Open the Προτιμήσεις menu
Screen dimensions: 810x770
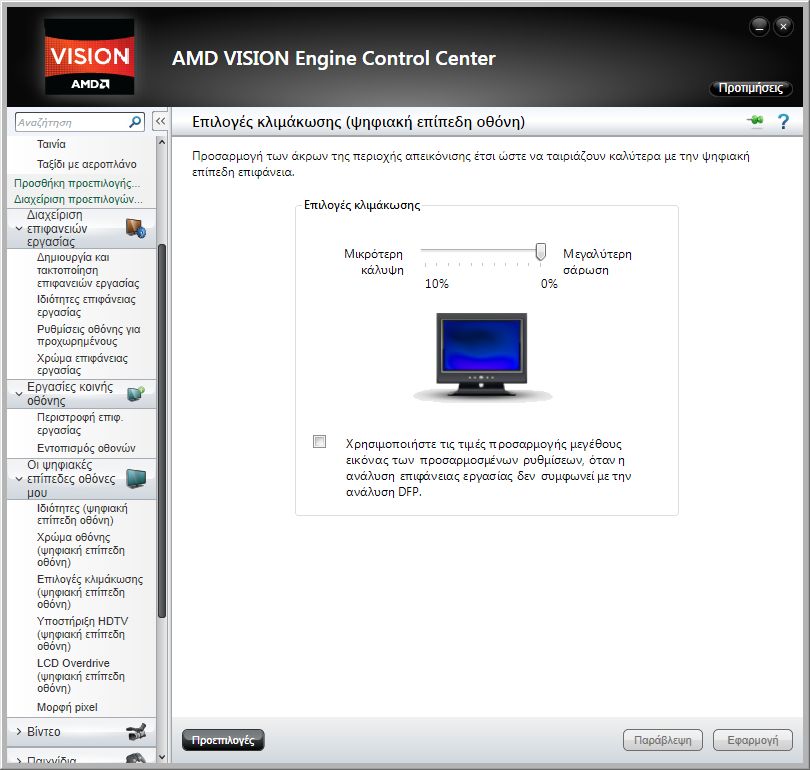(751, 88)
